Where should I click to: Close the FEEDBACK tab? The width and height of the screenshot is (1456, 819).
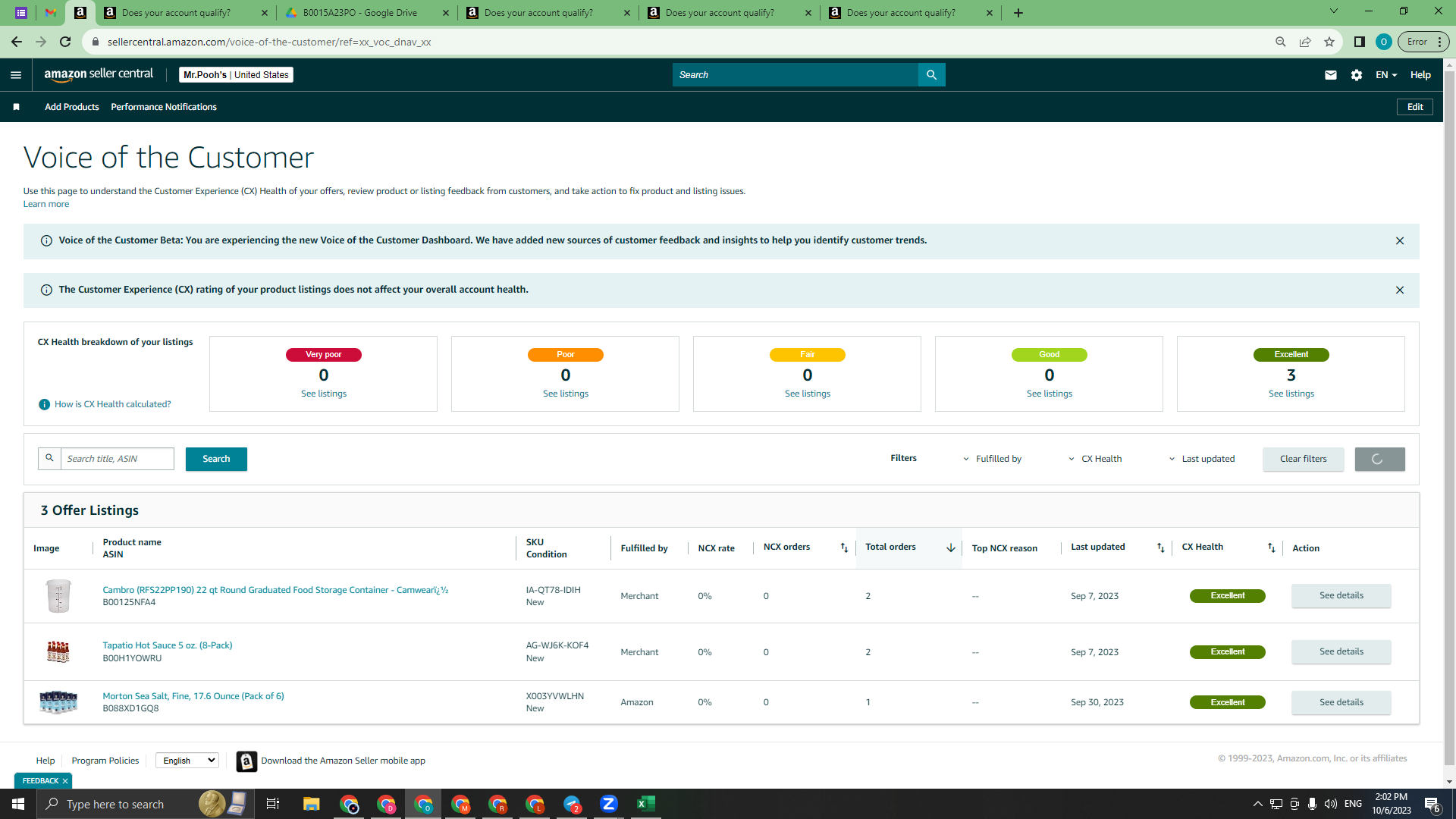pos(65,781)
